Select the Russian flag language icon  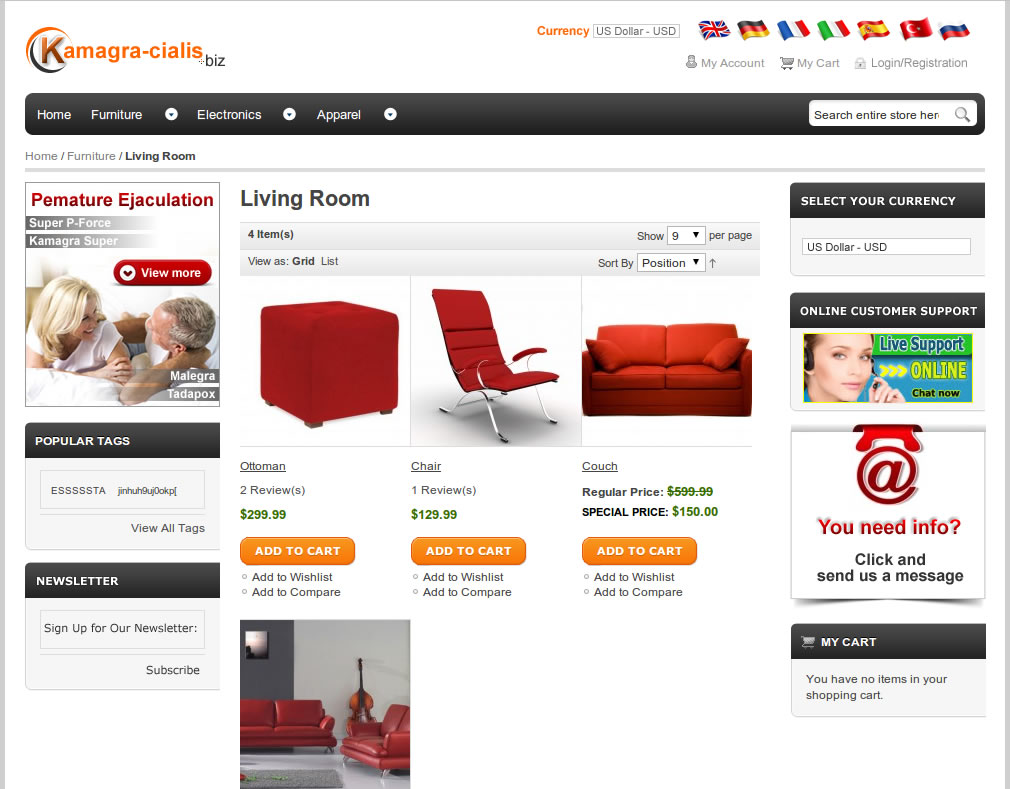coord(954,30)
